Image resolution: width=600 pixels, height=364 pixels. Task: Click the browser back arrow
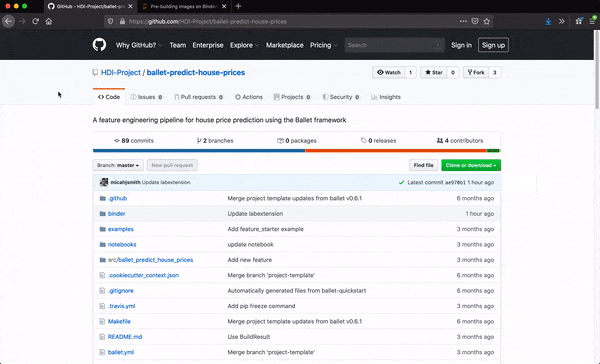pos(8,21)
